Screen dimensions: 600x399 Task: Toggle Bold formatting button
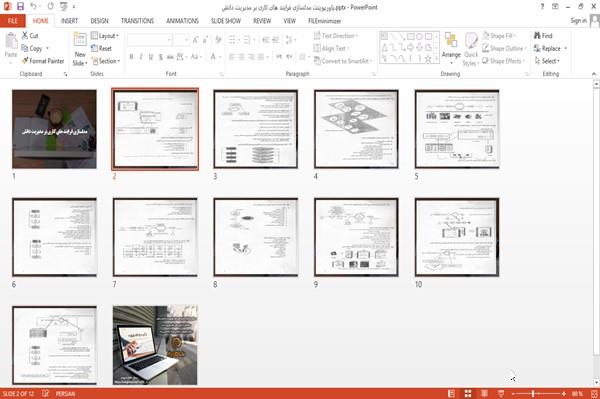(x=131, y=57)
